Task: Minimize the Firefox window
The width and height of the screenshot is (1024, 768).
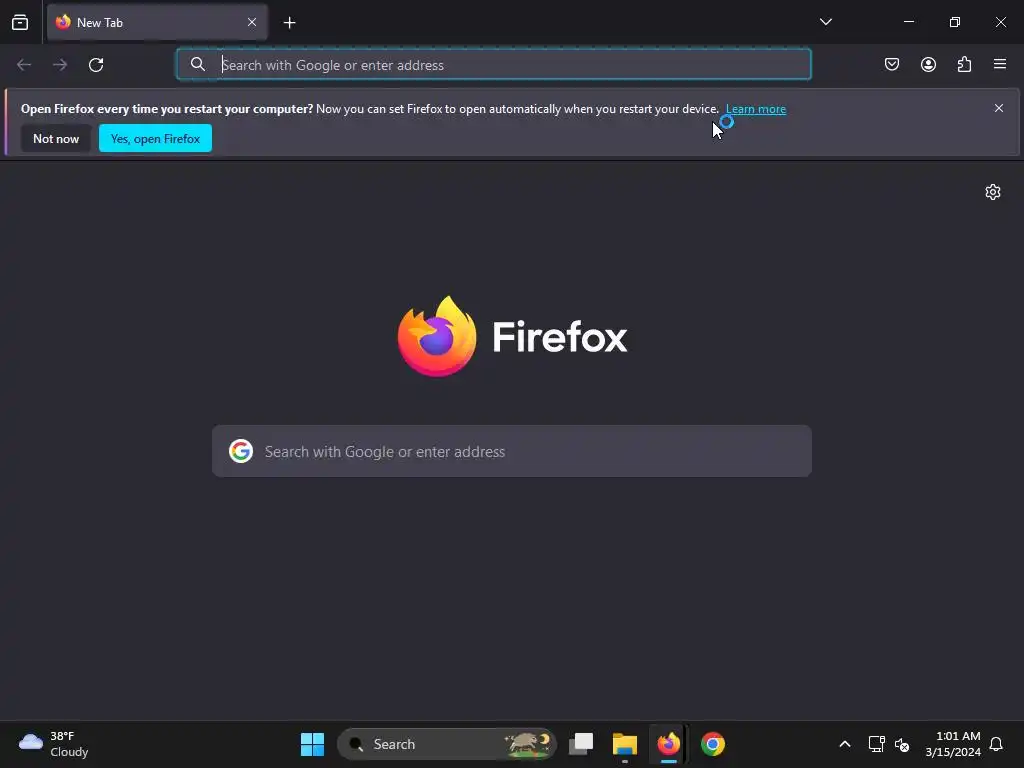Action: 908,22
